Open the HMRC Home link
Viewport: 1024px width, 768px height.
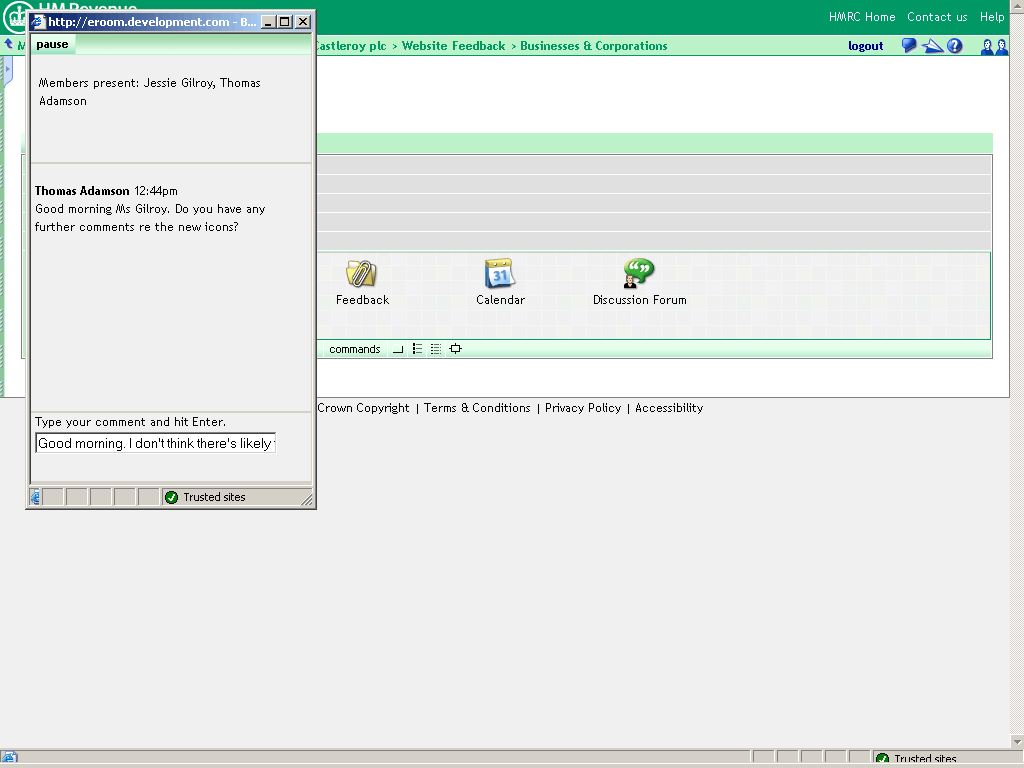pos(861,17)
